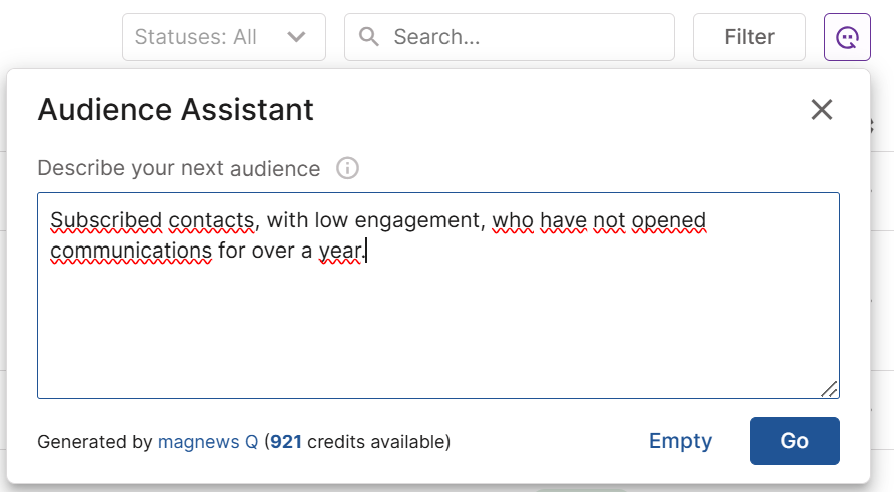The height and width of the screenshot is (492, 894).
Task: Click the magnifier icon in search box
Action: tap(369, 37)
